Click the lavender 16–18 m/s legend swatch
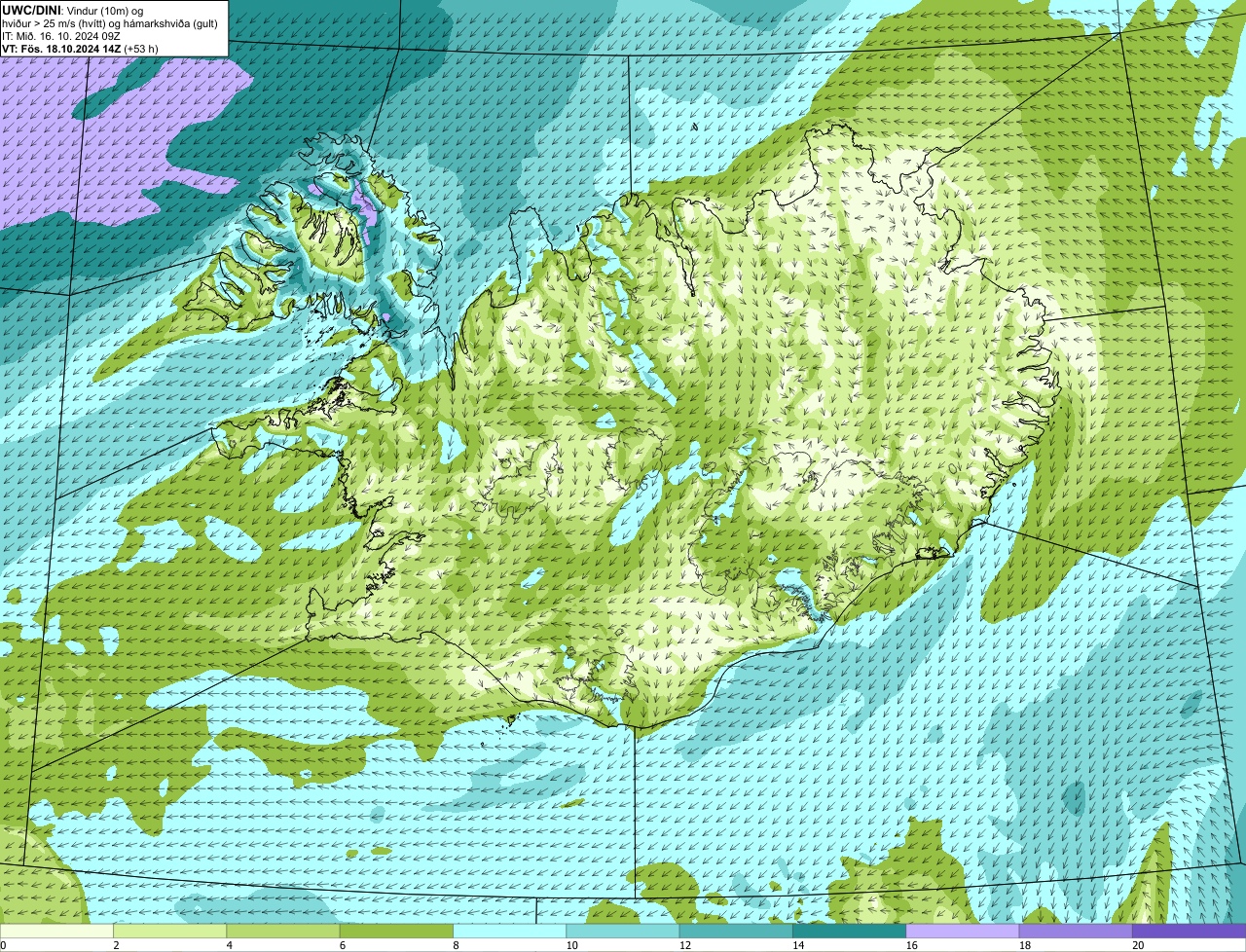This screenshot has height=952, width=1246. [x=963, y=931]
